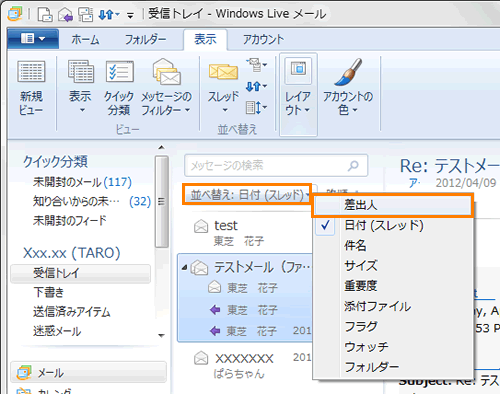500x394 pixels.
Task: Select フォルダー in the sort menu
Action: click(x=393, y=367)
